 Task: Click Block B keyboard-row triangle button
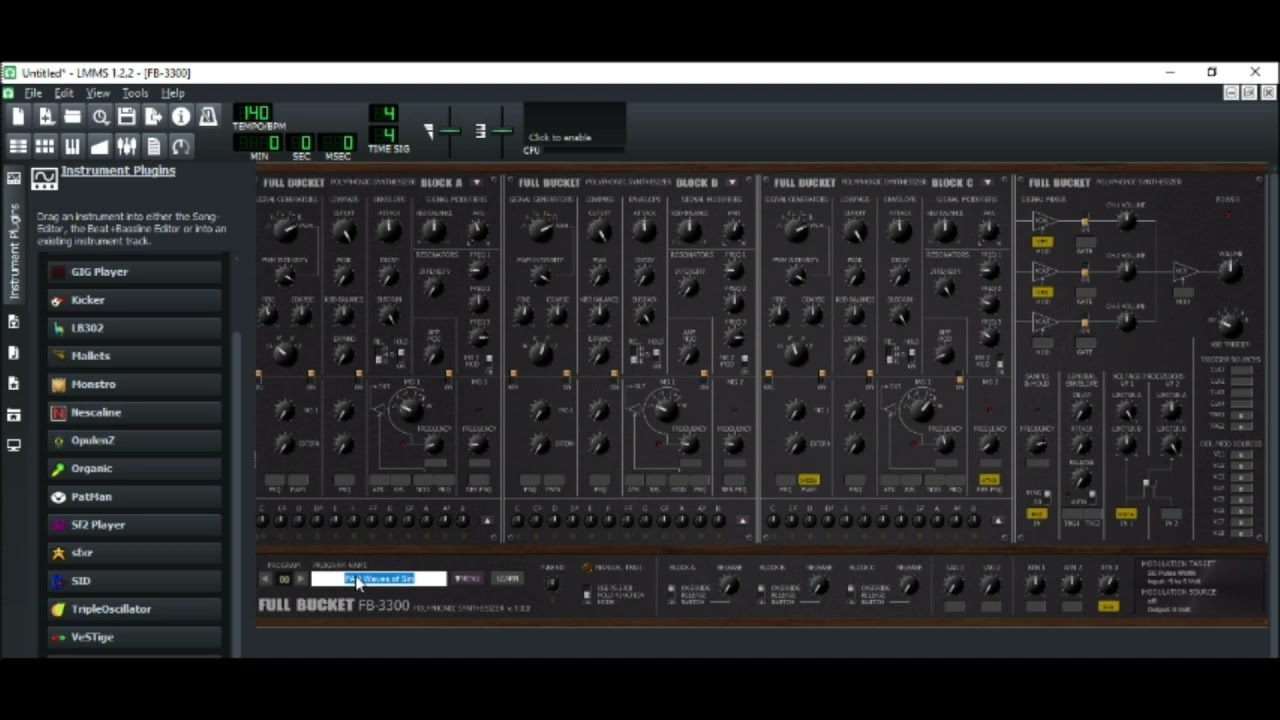click(742, 520)
